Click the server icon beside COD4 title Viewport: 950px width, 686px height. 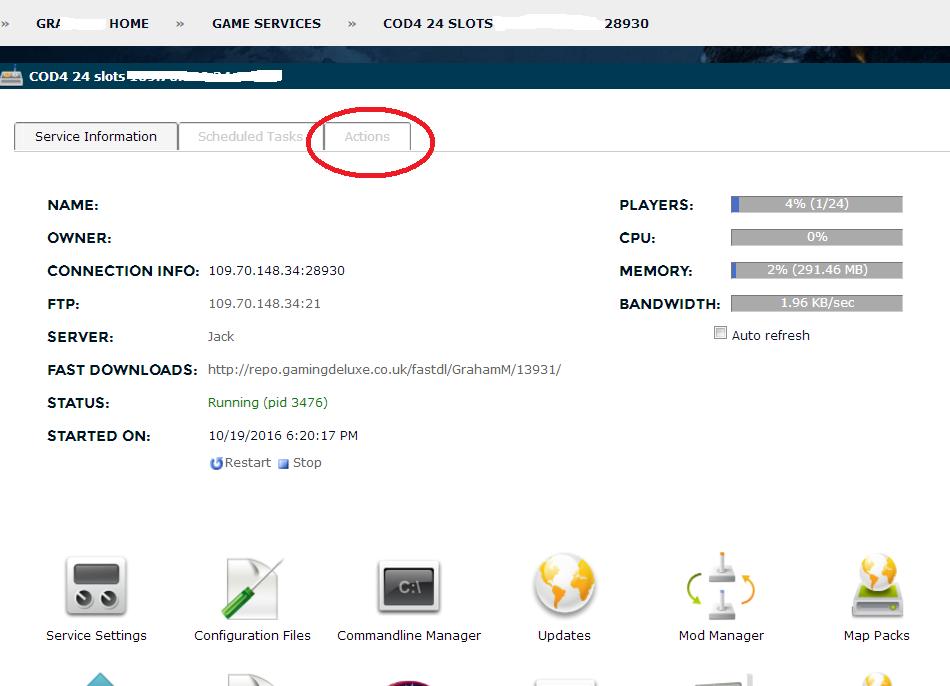click(11, 76)
